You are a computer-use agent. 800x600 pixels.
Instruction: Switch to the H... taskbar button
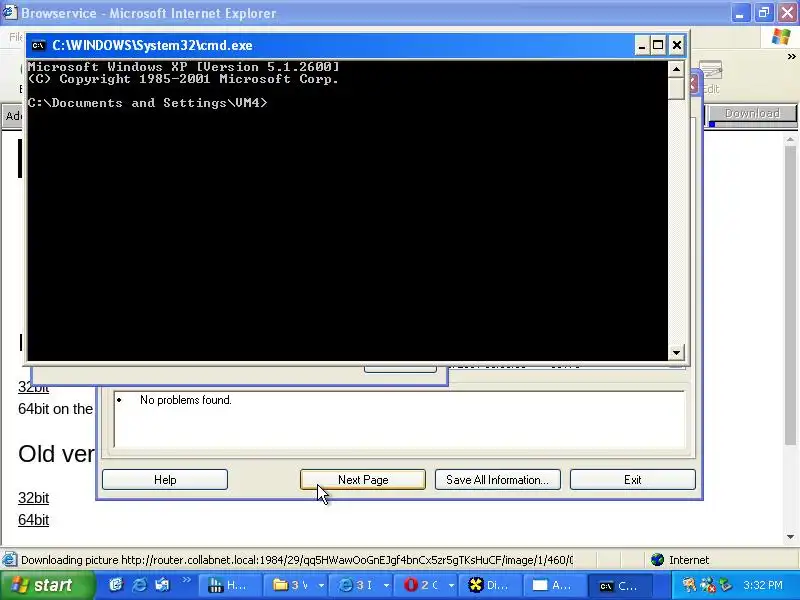pos(228,585)
